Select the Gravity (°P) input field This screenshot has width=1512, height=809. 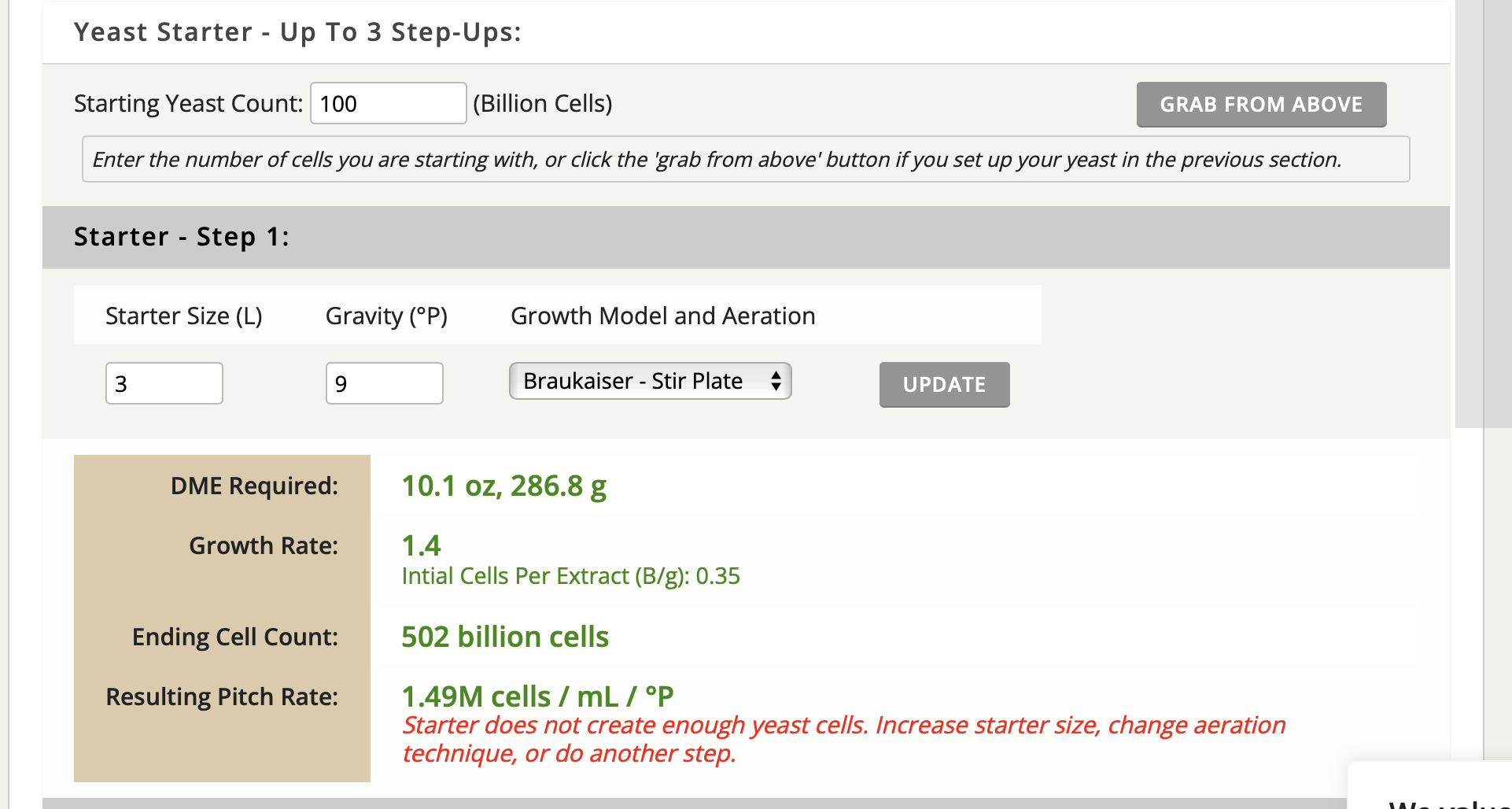(384, 383)
